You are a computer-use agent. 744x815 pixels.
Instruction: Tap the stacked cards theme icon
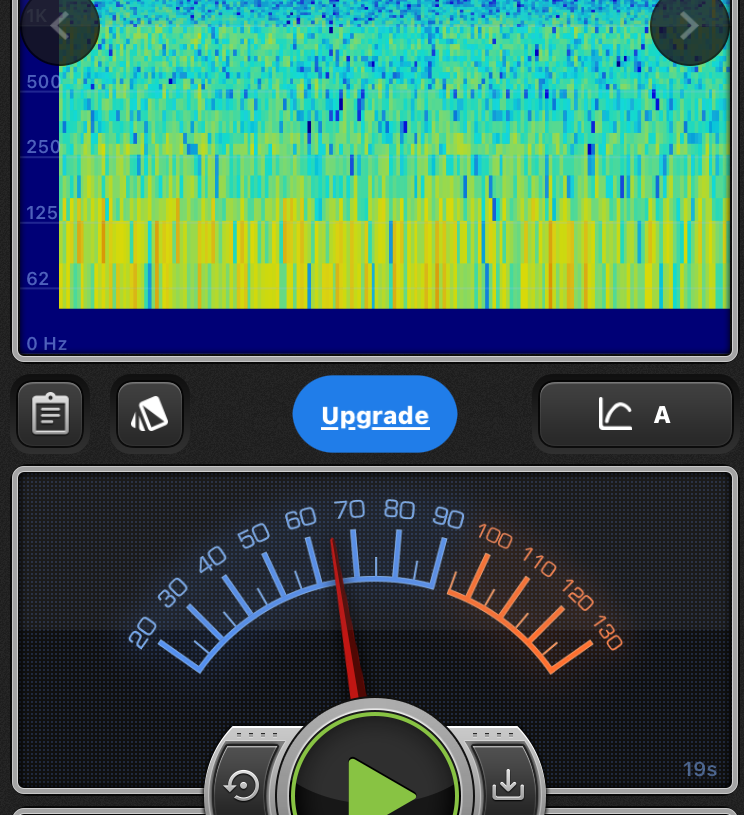click(x=150, y=414)
